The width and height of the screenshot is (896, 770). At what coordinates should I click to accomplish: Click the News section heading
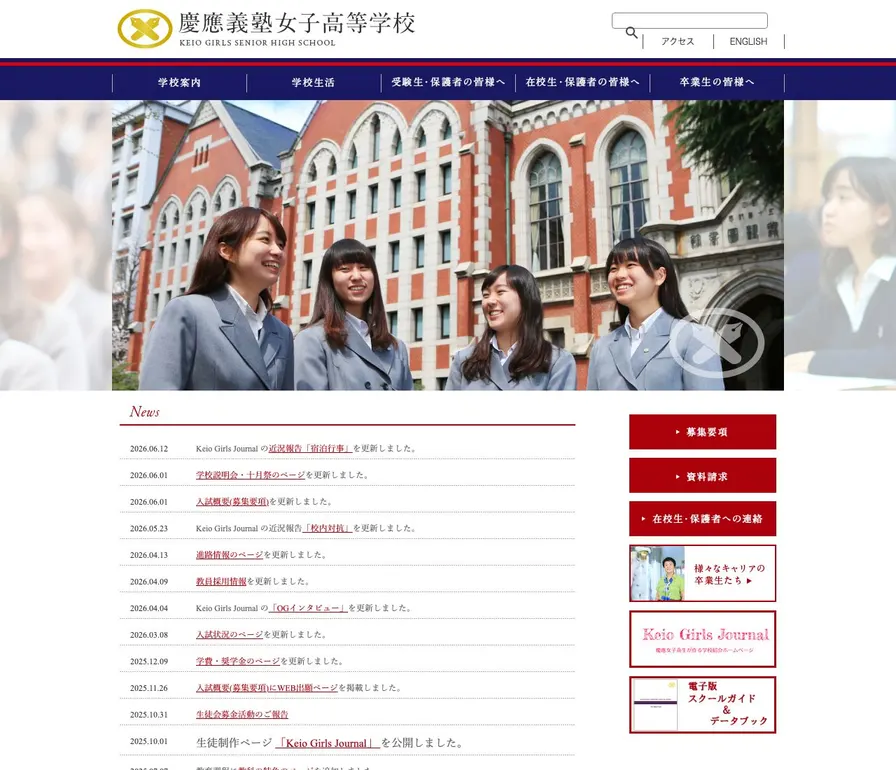coord(145,412)
